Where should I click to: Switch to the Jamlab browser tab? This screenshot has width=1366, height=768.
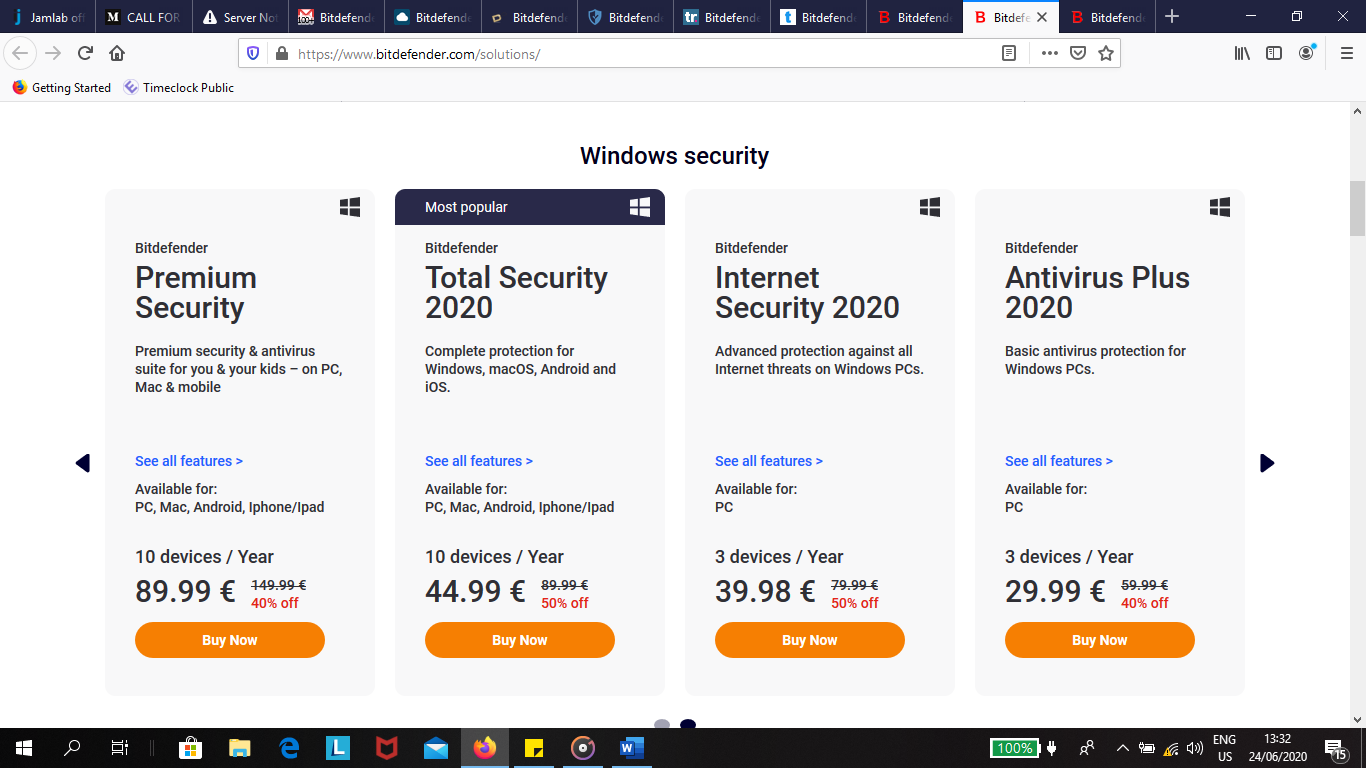pos(48,17)
